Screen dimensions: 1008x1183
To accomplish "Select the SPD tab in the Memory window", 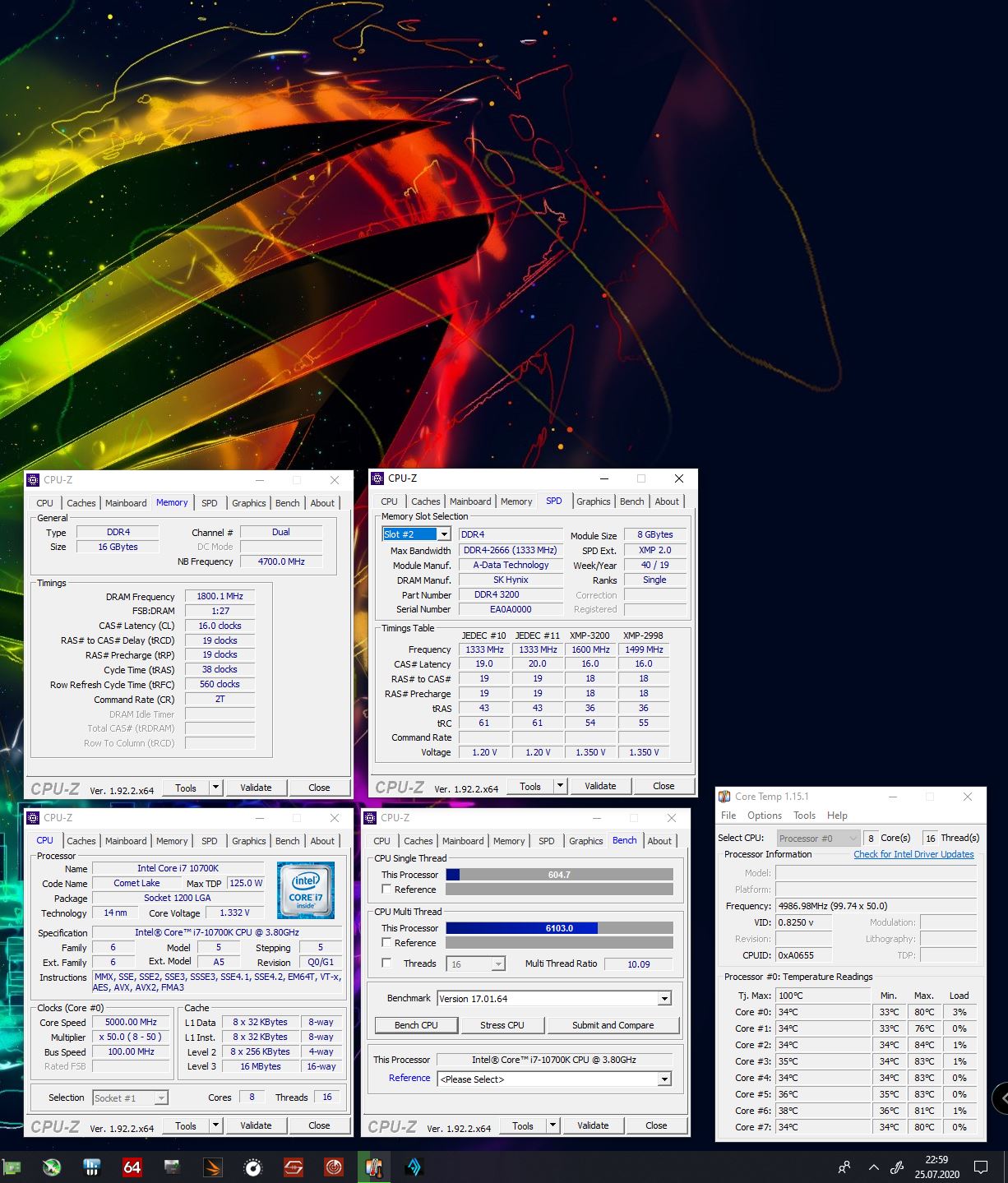I will (x=210, y=503).
